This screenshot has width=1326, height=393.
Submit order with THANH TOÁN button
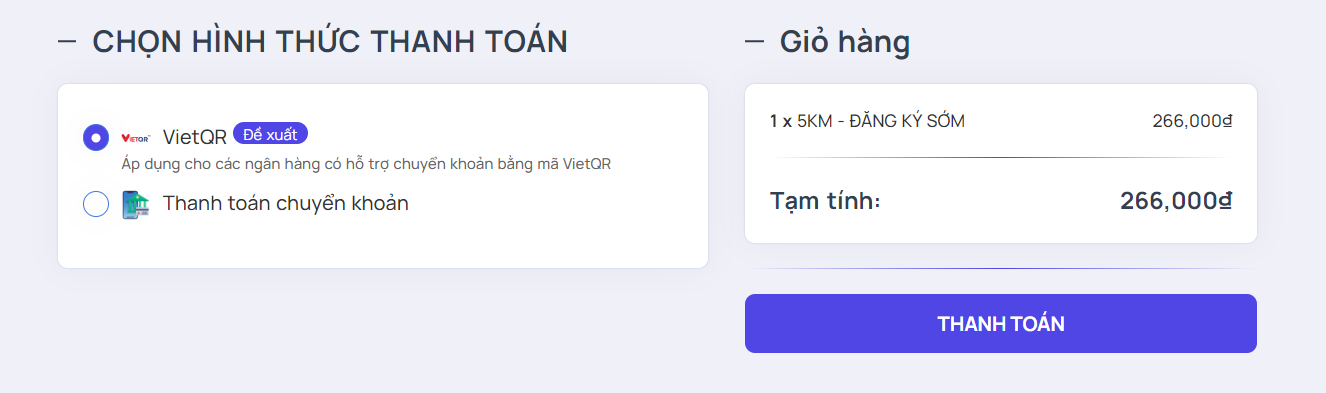coord(1000,323)
